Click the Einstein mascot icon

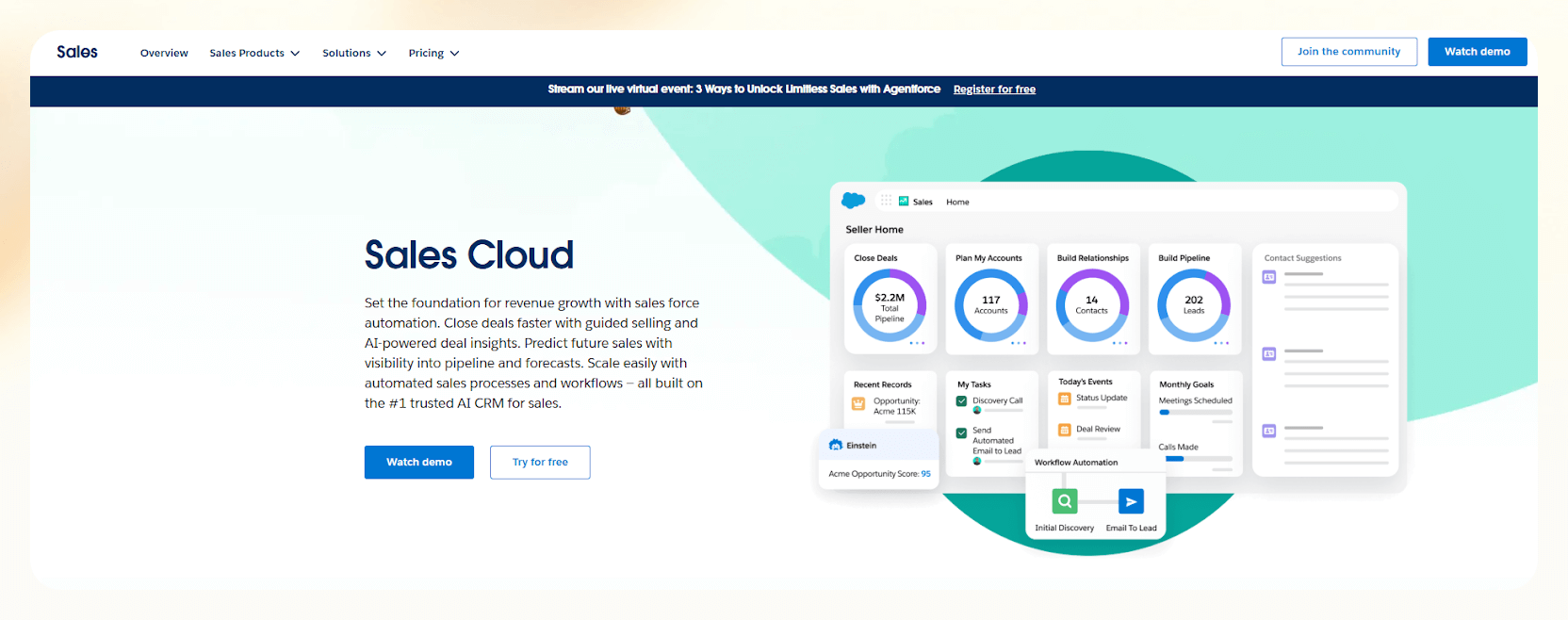835,445
